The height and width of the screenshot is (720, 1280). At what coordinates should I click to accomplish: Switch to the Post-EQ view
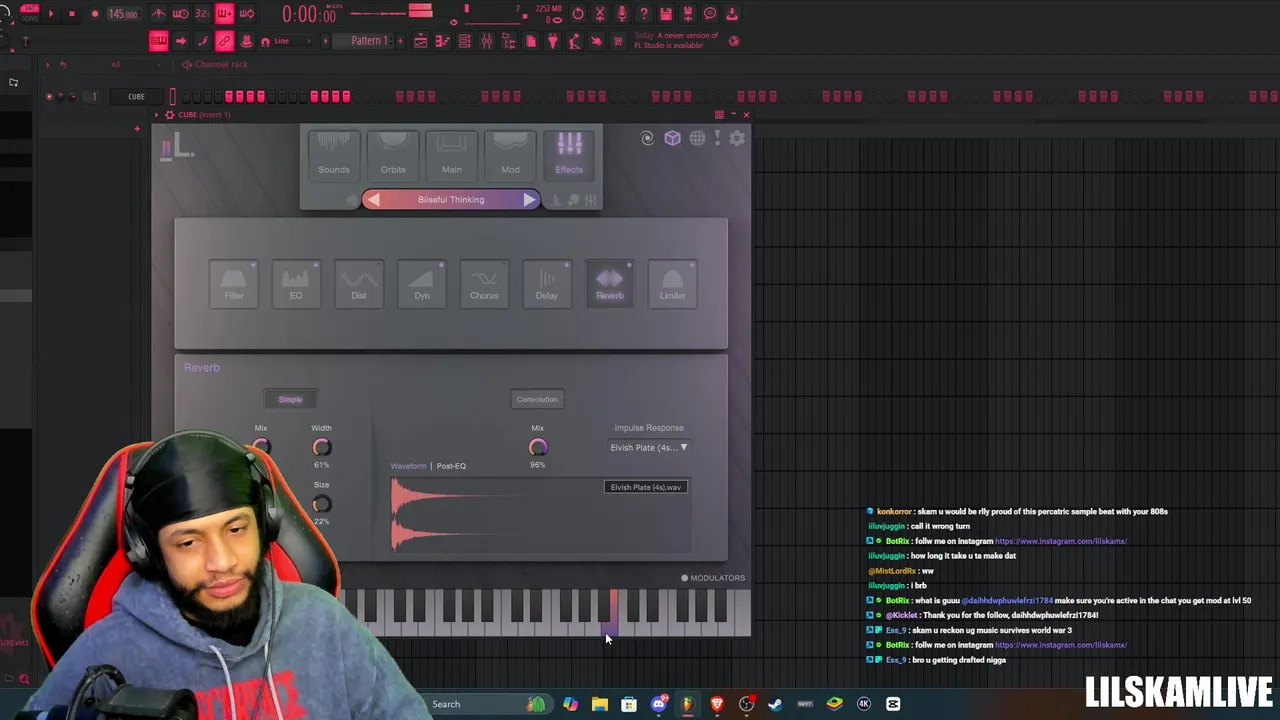[451, 466]
